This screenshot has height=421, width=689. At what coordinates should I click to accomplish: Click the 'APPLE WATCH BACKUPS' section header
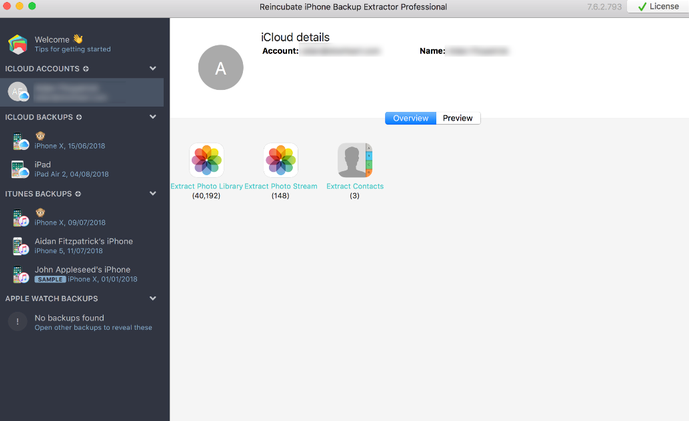[x=51, y=299]
